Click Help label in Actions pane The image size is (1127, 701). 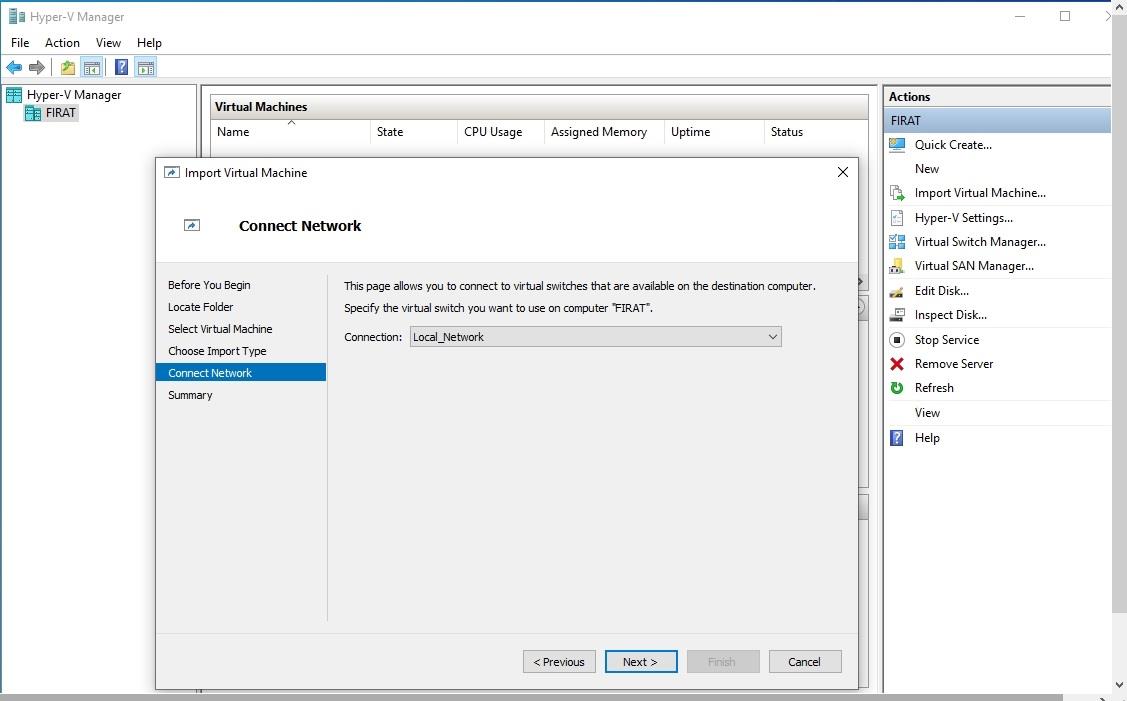(926, 438)
